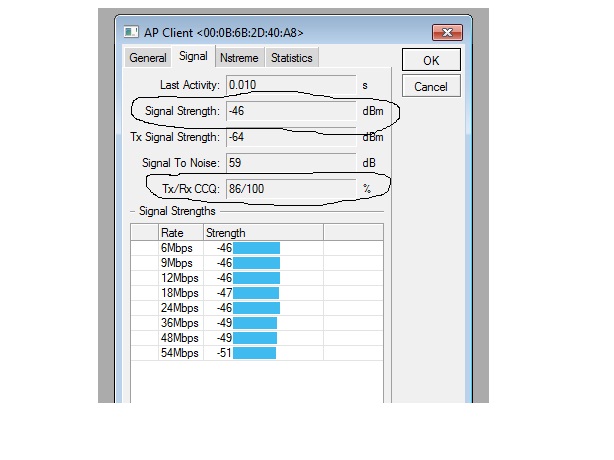Confirm with the OK button
The width and height of the screenshot is (614, 460).
tap(431, 60)
